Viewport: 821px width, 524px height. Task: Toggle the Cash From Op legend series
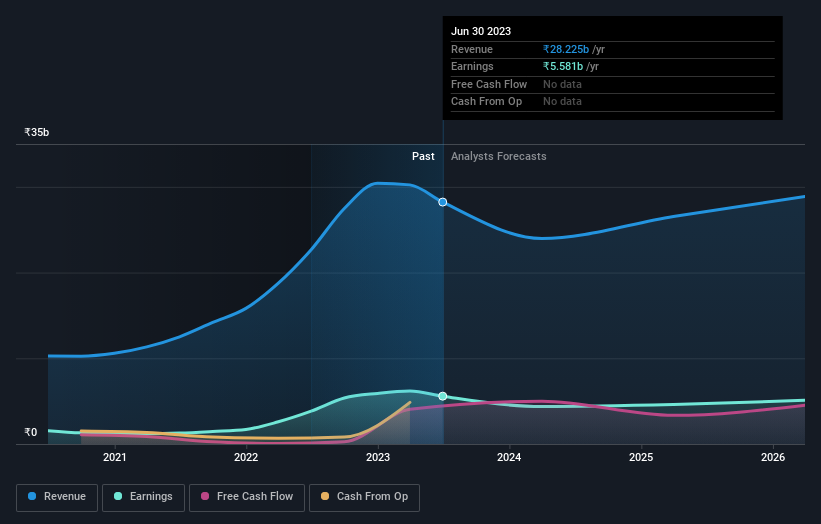coord(364,497)
